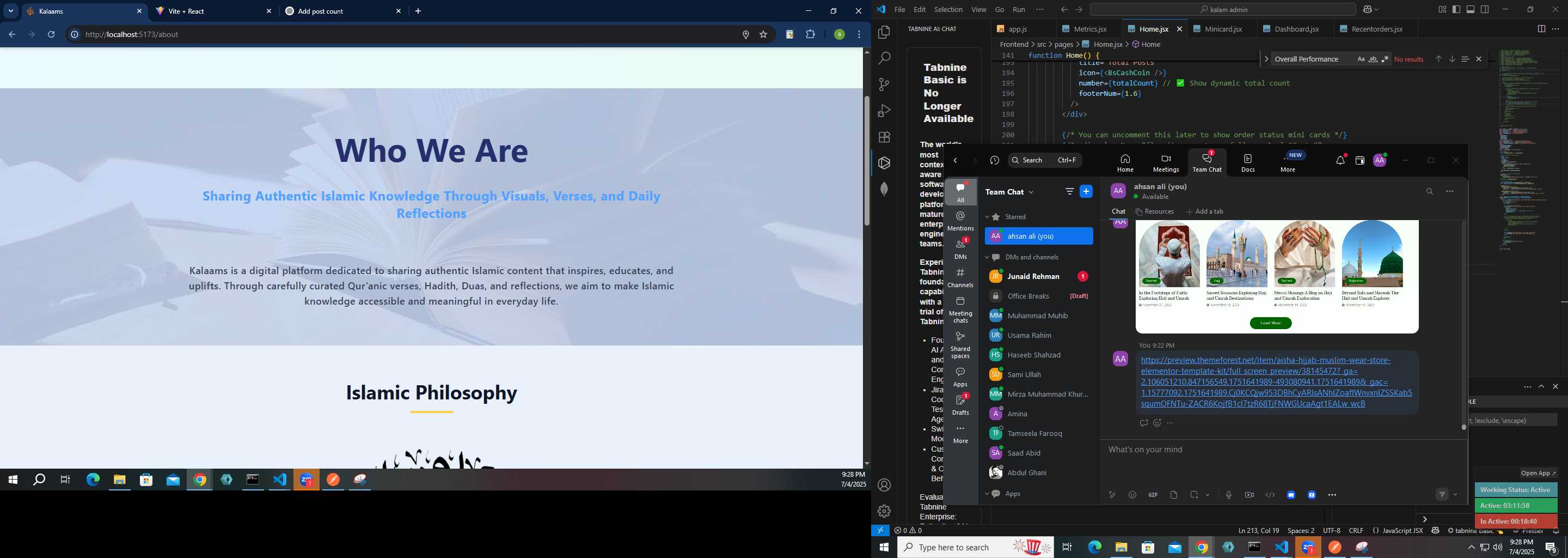
Task: Open Resources tab in chat
Action: (x=1155, y=211)
